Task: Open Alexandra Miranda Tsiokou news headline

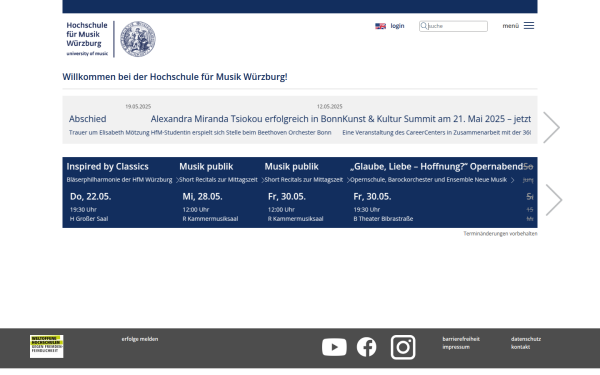Action: tap(246, 119)
